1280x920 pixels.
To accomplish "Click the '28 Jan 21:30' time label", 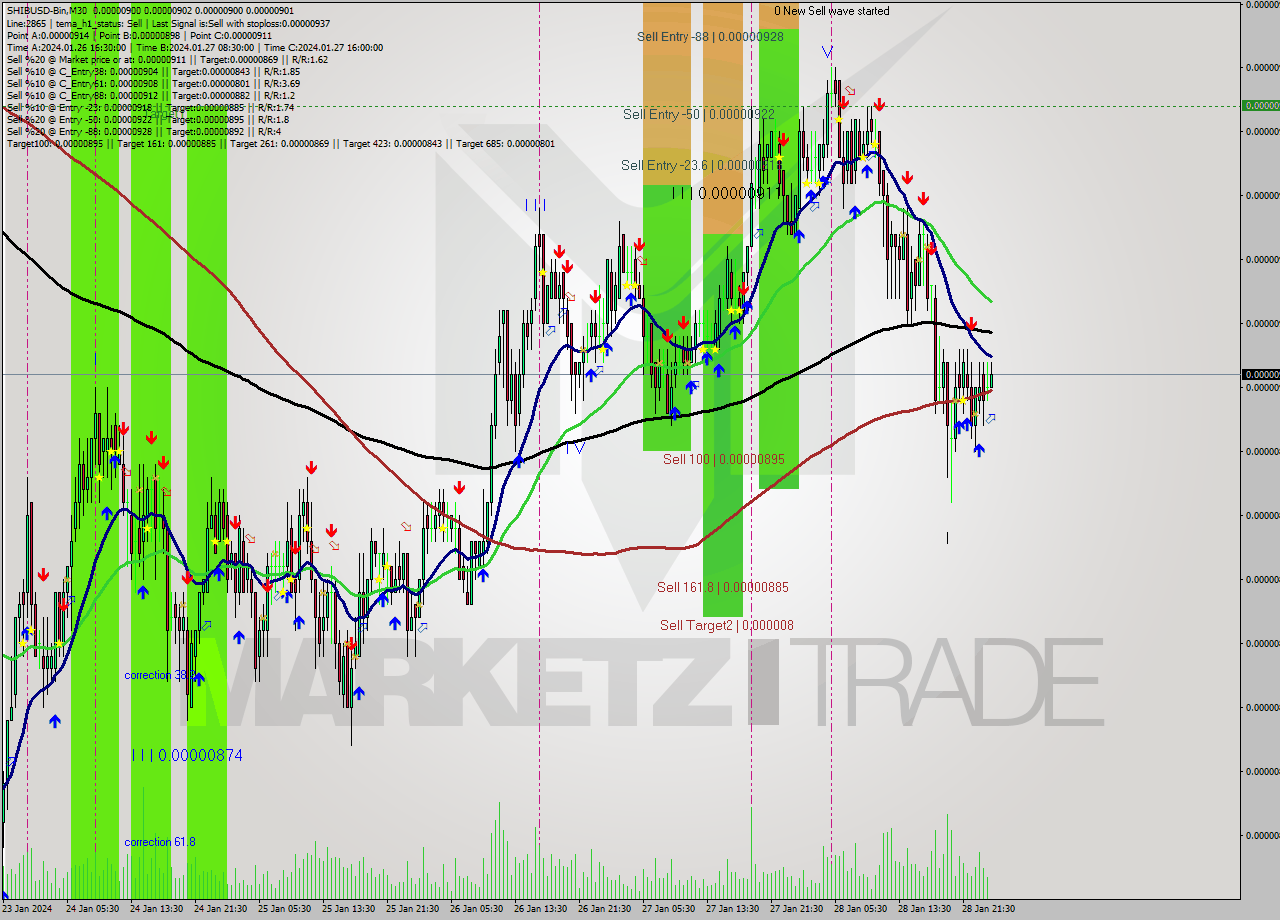I will 988,909.
